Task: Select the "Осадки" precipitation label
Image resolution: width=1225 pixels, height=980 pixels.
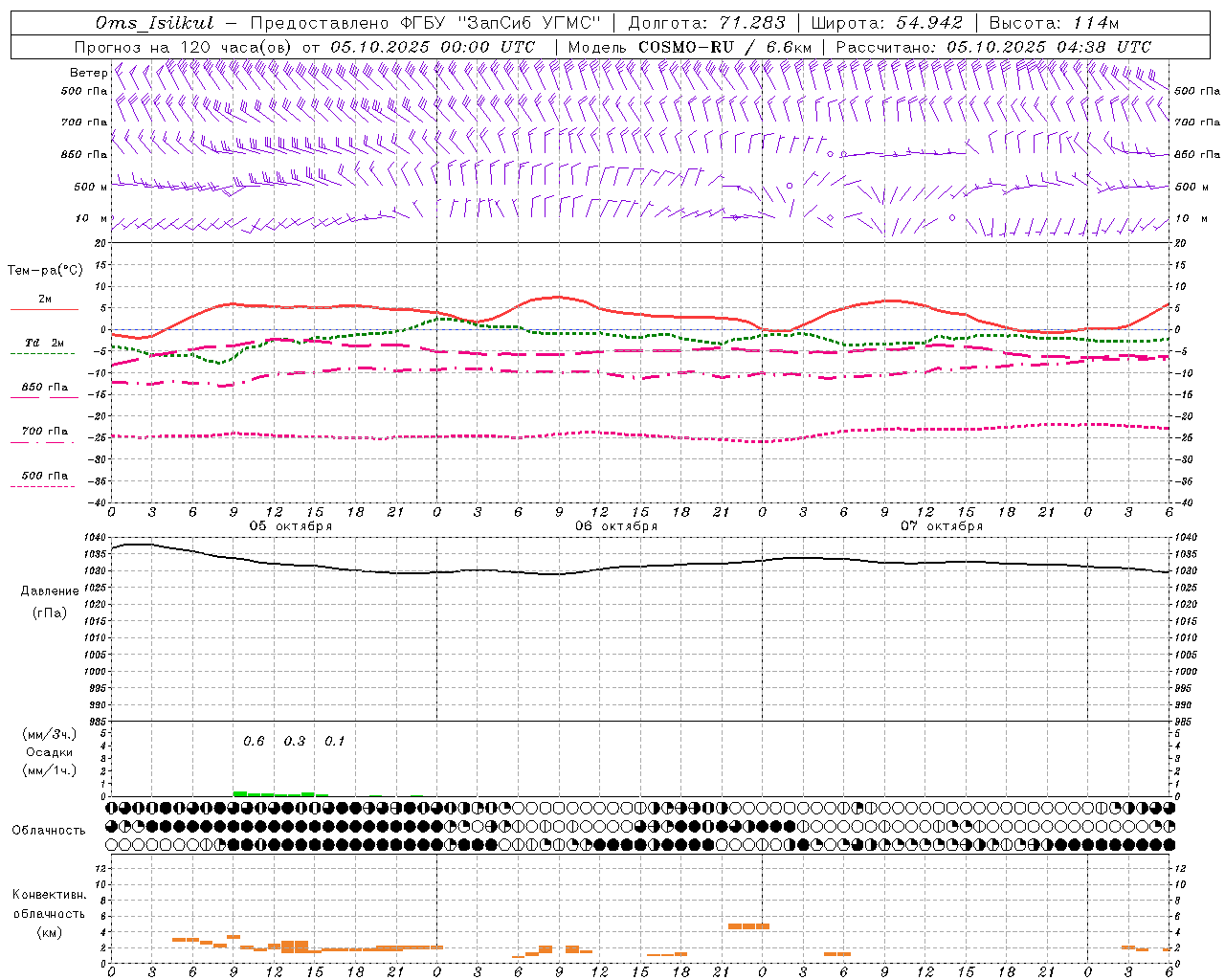Action: tap(49, 752)
